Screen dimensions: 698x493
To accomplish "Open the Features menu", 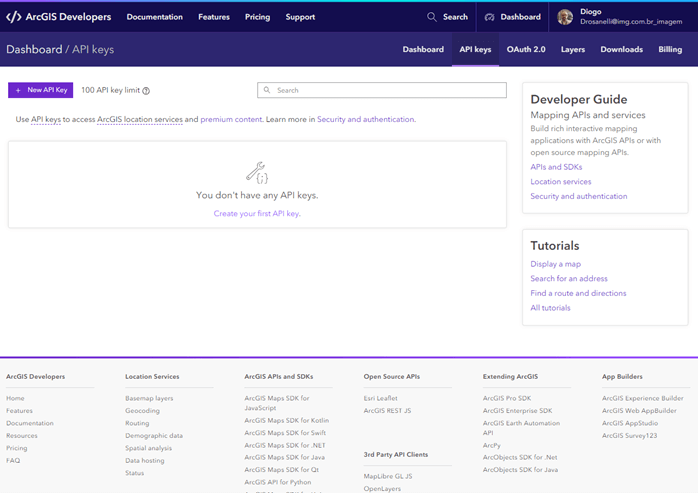I will tap(214, 17).
